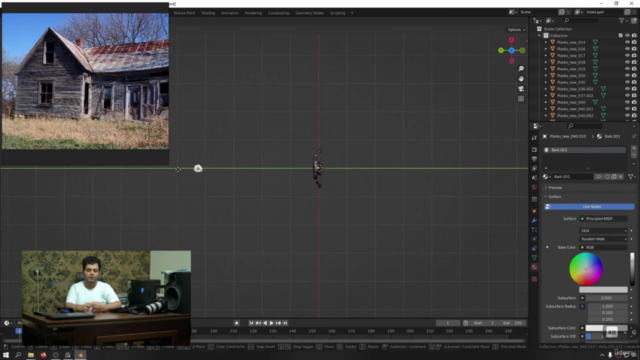Screen dimensions: 640x360
Task: Click the bright green Y axis gizmo circle
Action: pyautogui.click(x=501, y=50)
